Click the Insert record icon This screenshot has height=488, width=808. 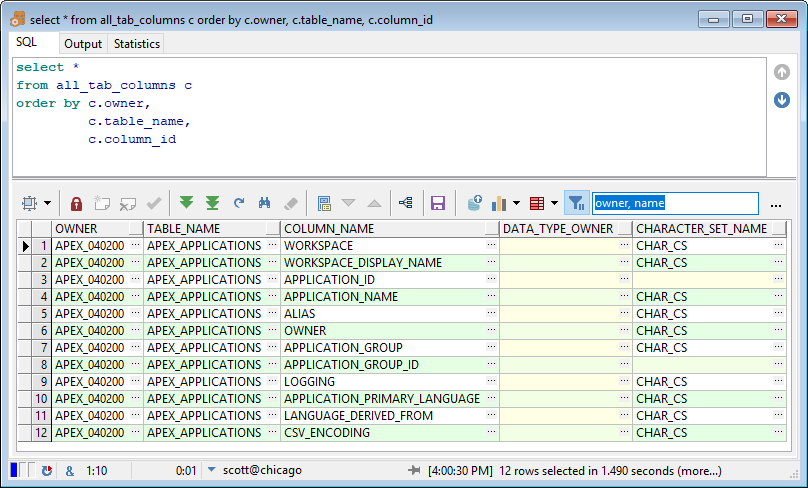(x=102, y=203)
